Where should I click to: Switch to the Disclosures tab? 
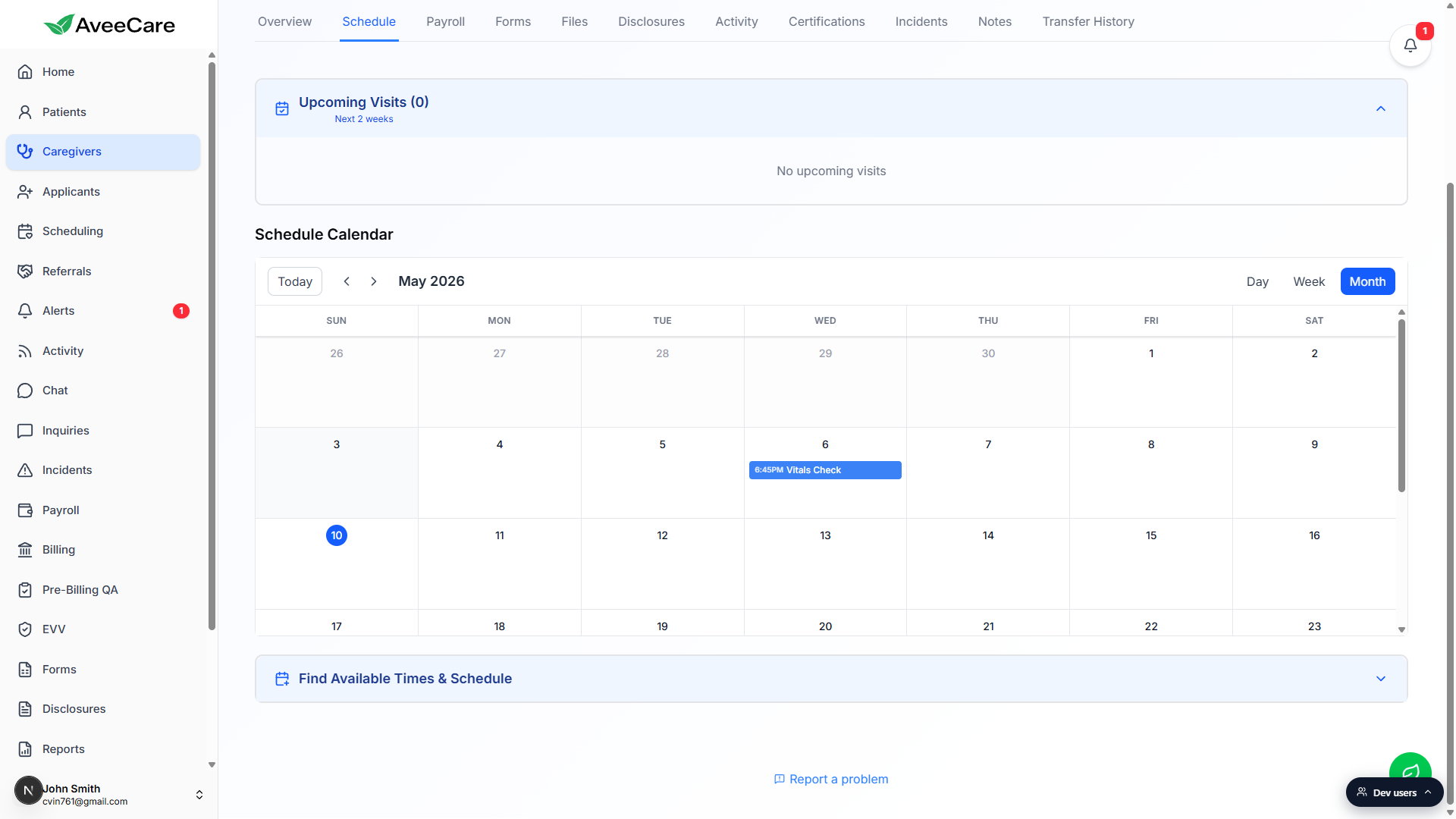[x=651, y=21]
